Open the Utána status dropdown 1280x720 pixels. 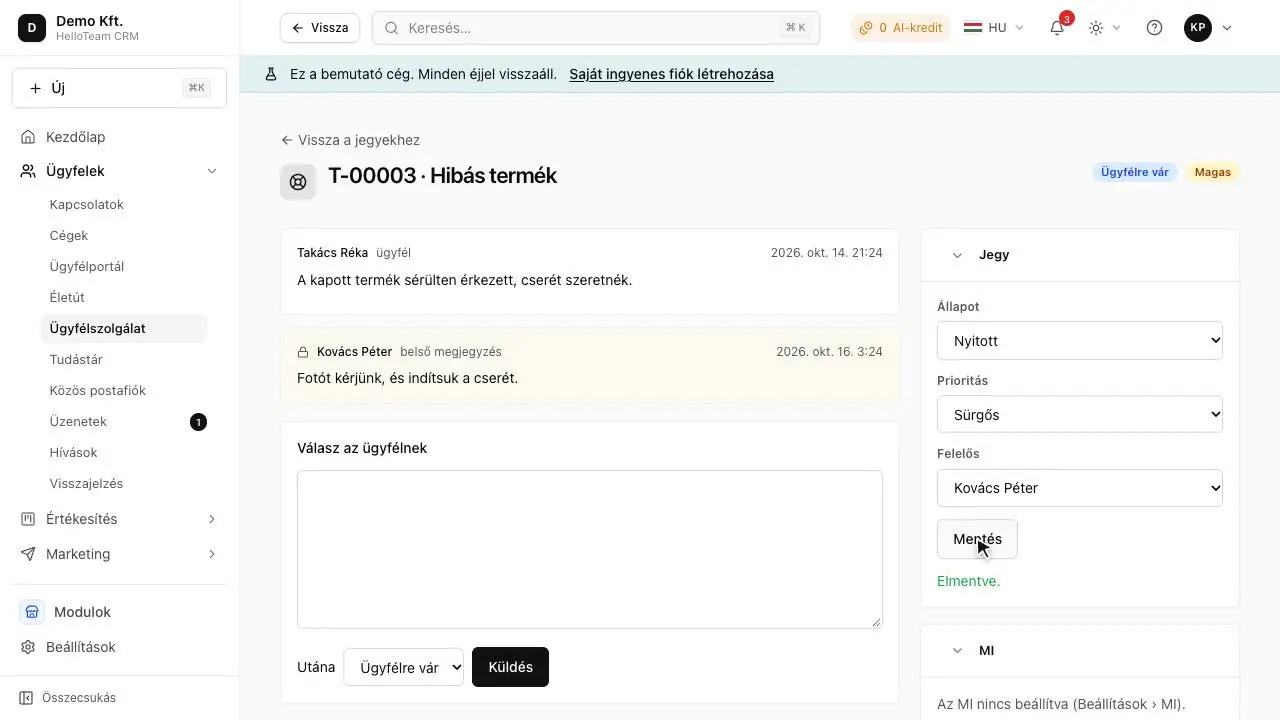[x=403, y=667]
